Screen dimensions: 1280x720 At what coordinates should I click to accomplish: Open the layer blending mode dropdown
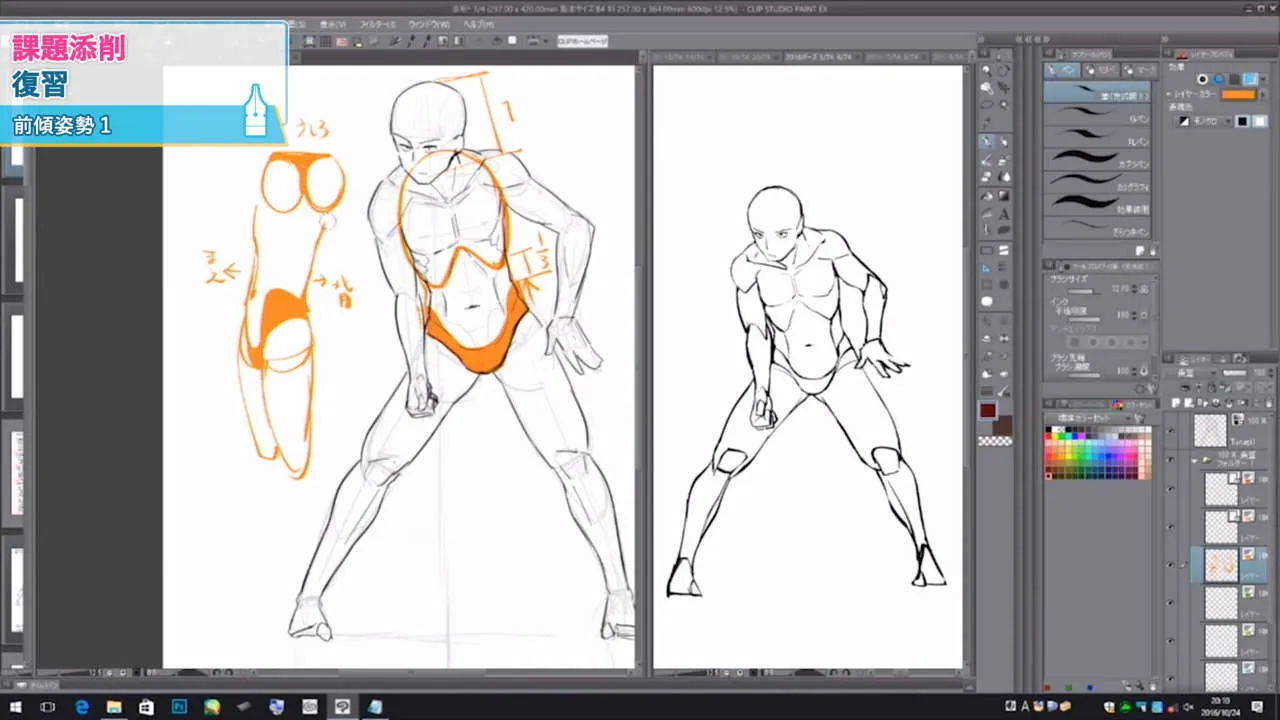point(1188,371)
